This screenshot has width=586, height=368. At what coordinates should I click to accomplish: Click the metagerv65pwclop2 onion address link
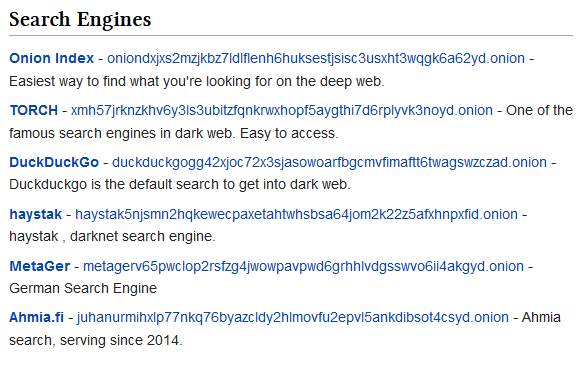click(303, 266)
